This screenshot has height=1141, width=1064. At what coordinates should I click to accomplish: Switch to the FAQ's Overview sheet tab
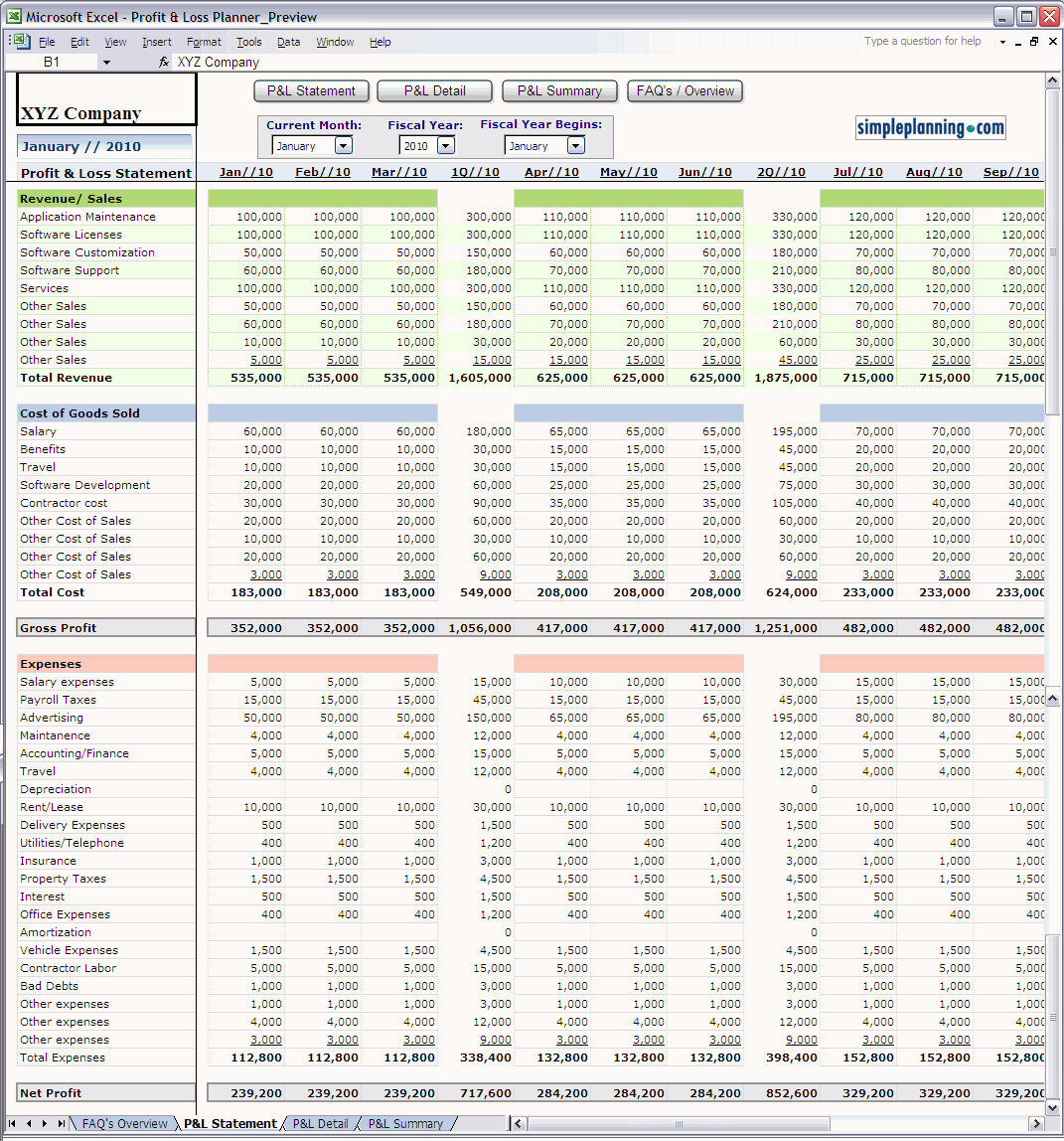124,1123
